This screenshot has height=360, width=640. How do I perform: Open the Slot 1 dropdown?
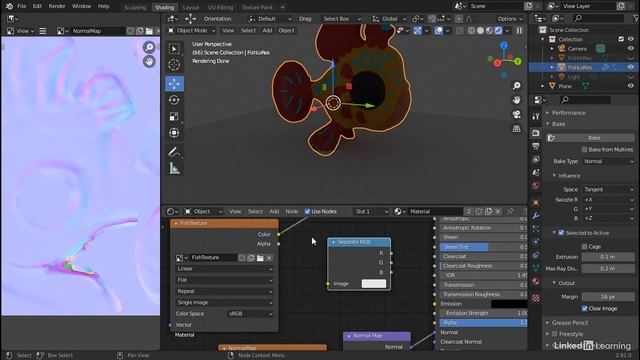coord(371,211)
